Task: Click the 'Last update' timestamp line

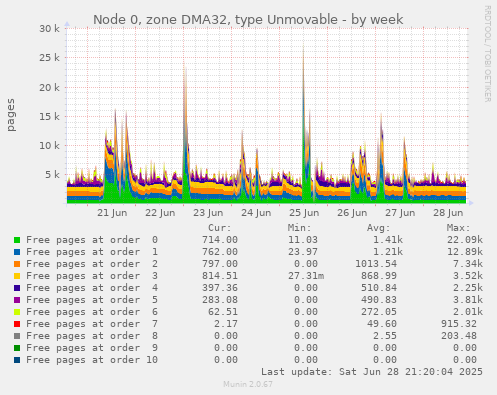Action: click(x=372, y=372)
